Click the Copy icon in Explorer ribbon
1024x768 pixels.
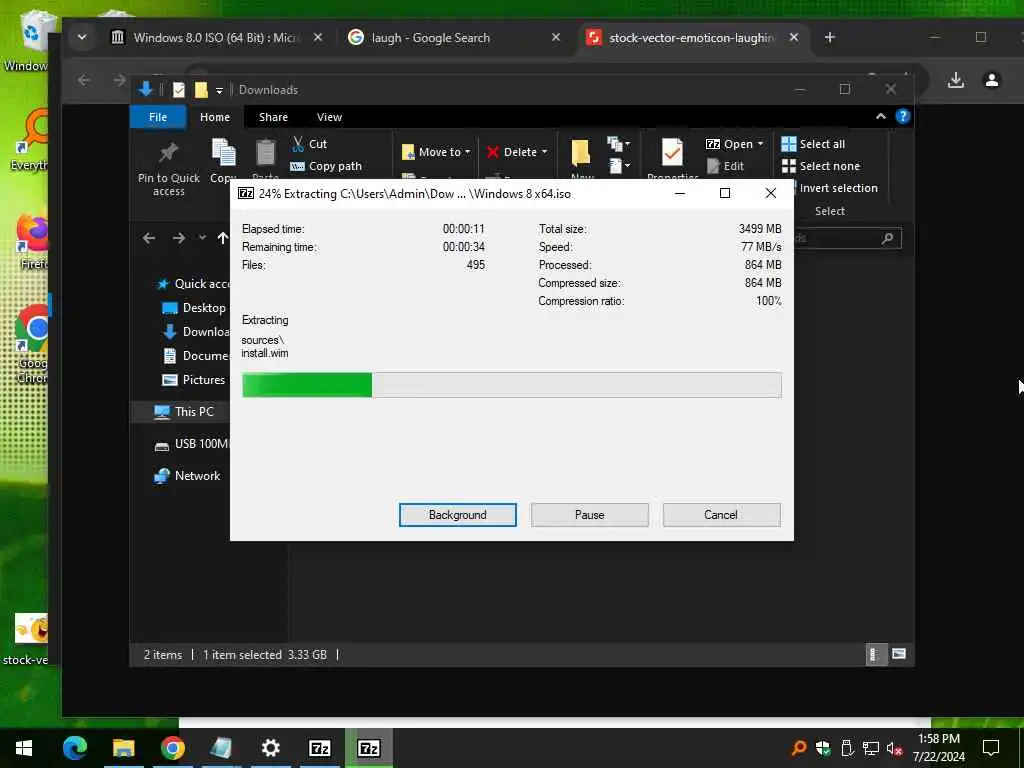point(223,153)
